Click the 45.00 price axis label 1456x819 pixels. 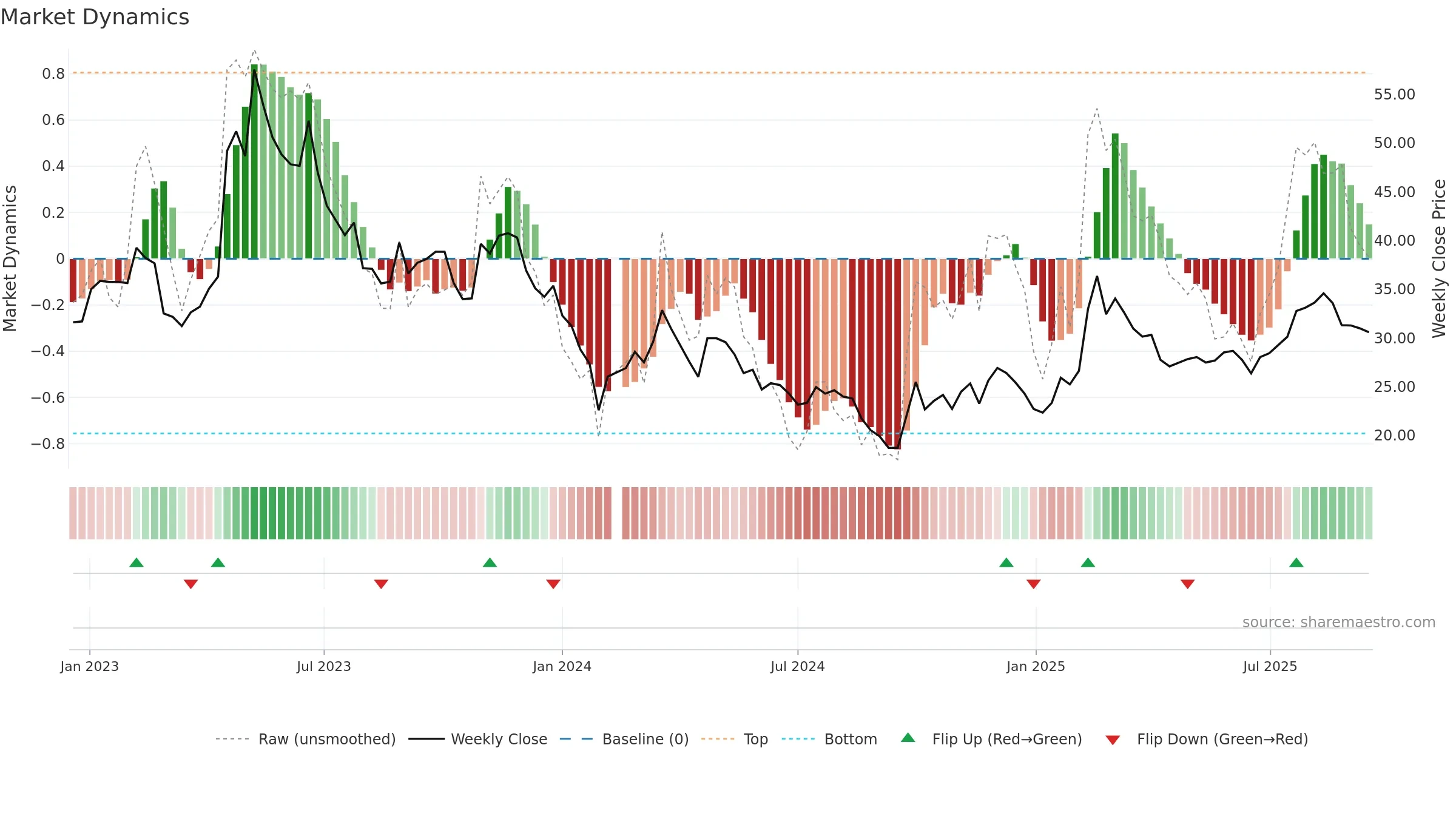[x=1395, y=192]
